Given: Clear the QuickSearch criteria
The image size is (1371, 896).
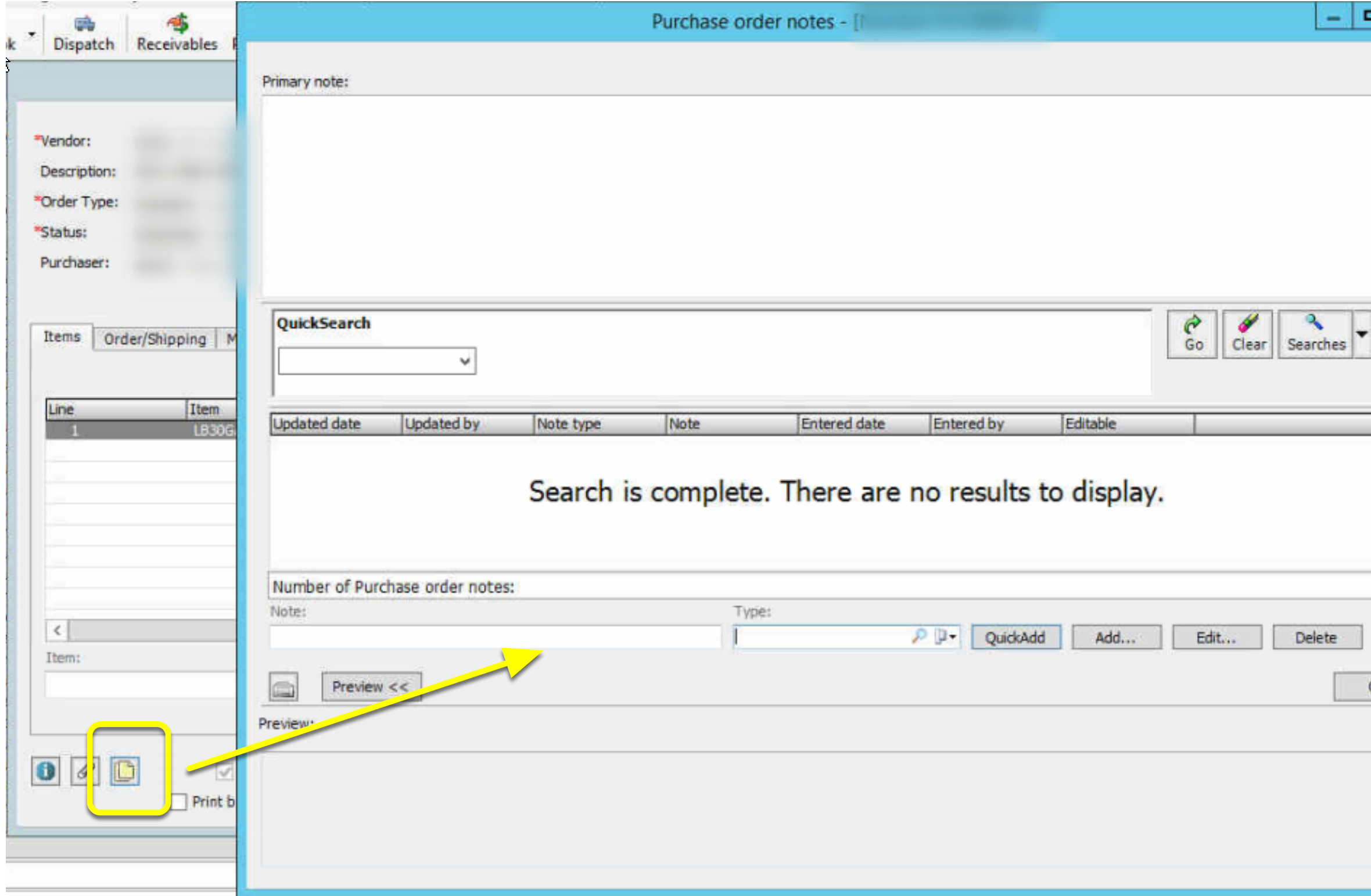Looking at the screenshot, I should pyautogui.click(x=1248, y=334).
